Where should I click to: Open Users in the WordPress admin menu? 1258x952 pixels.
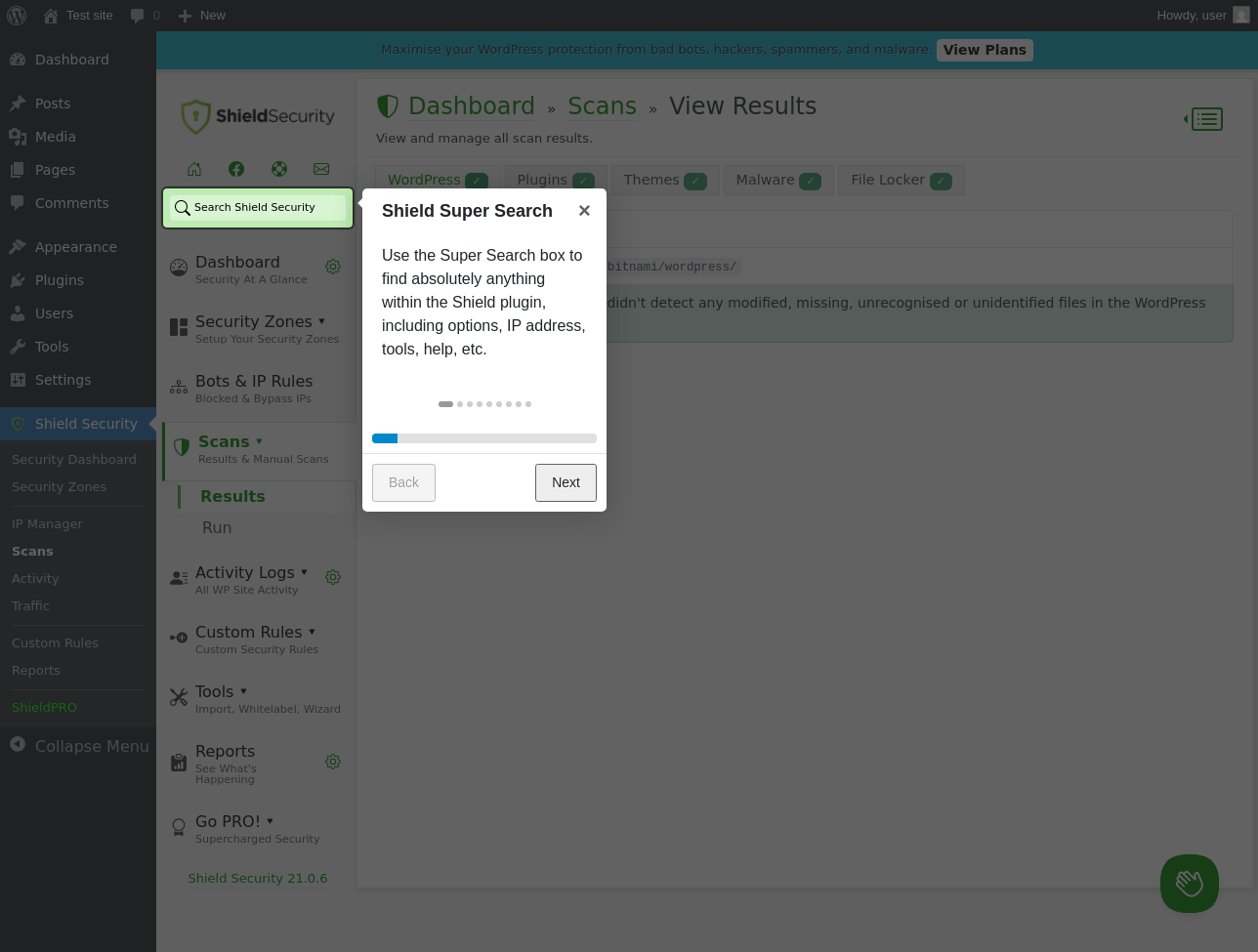78,313
